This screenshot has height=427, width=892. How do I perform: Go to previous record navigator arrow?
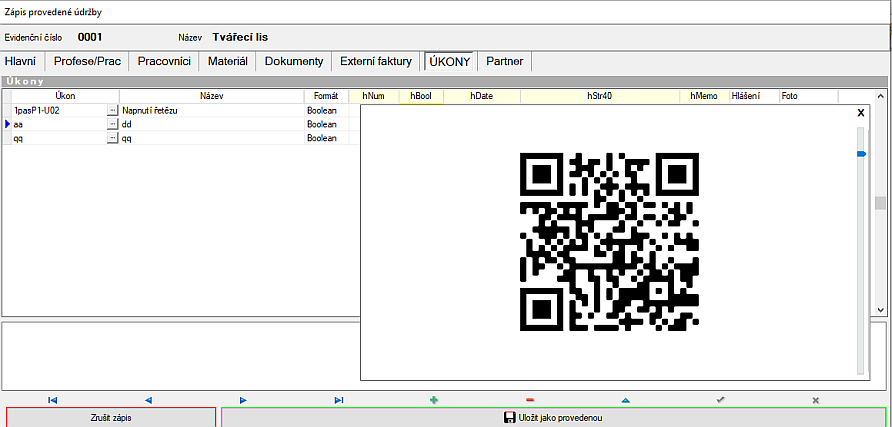tap(148, 400)
